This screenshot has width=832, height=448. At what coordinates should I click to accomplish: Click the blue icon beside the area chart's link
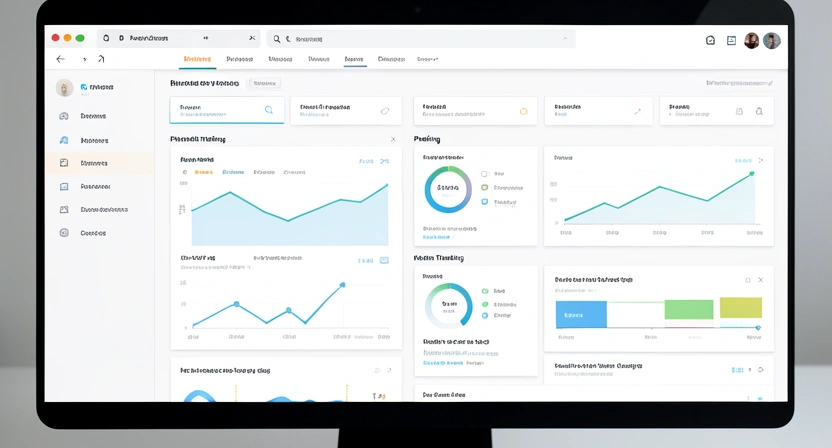tap(385, 161)
